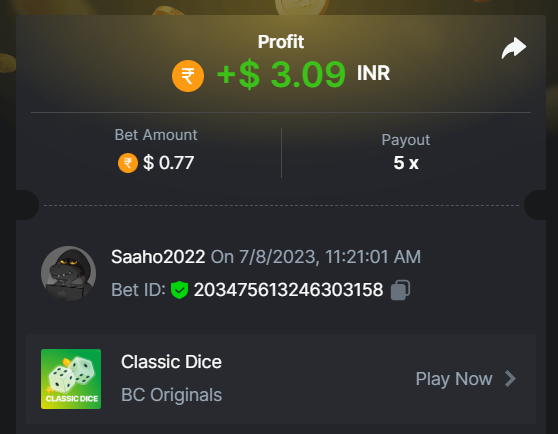Screen dimensions: 558x434
Task: Click the large orange rupee coin icon
Action: tap(188, 76)
